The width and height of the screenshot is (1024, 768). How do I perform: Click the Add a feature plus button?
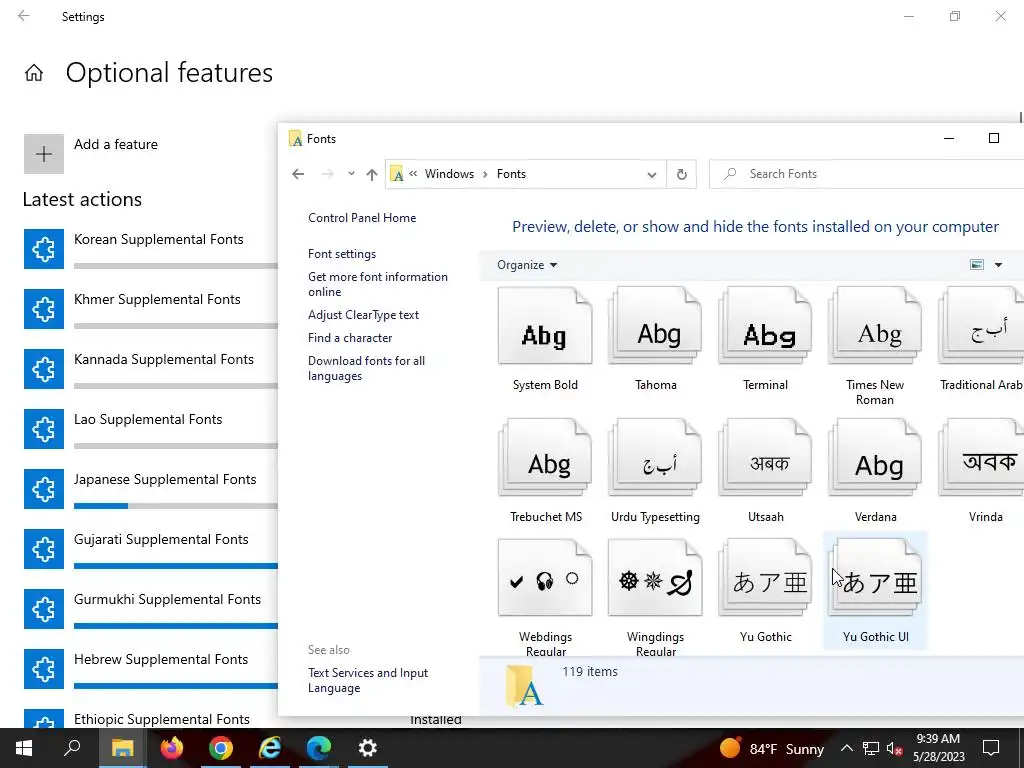44,154
